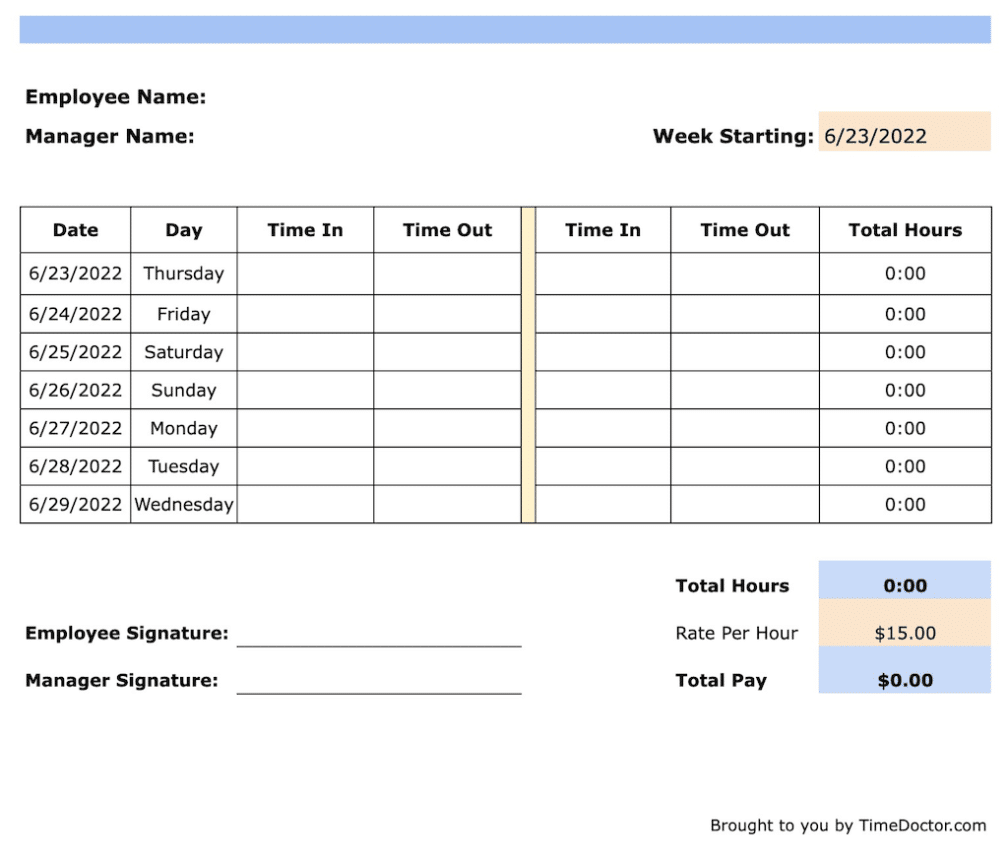The image size is (1008, 856).
Task: Click Wednesday's date cell 6/29/2022
Action: (x=75, y=504)
